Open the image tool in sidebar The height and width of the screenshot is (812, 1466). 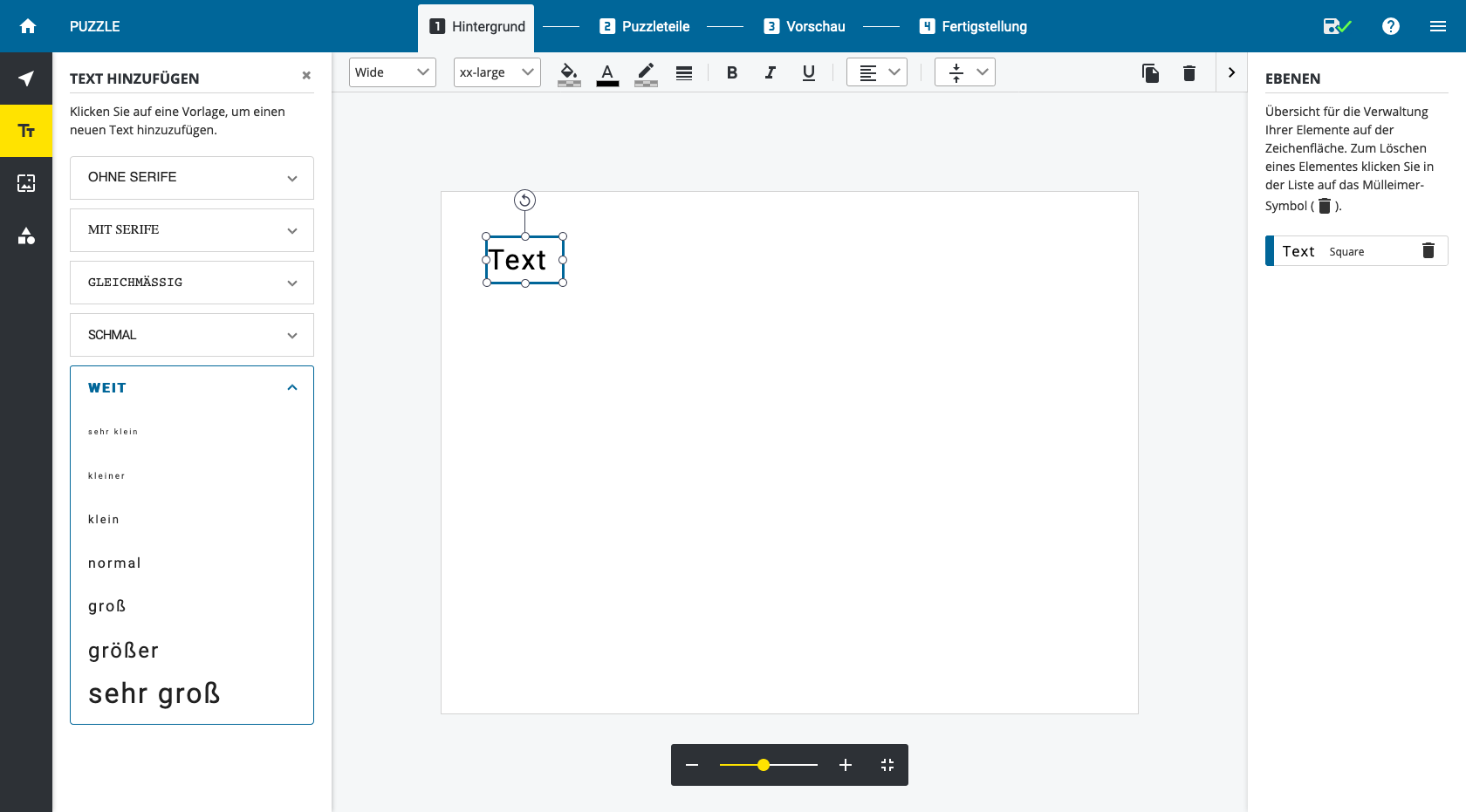point(26,183)
